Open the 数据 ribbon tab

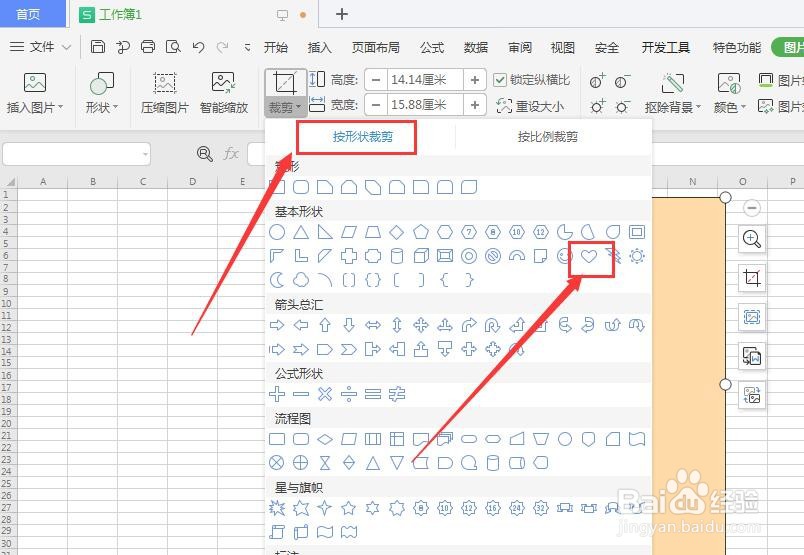tap(476, 48)
